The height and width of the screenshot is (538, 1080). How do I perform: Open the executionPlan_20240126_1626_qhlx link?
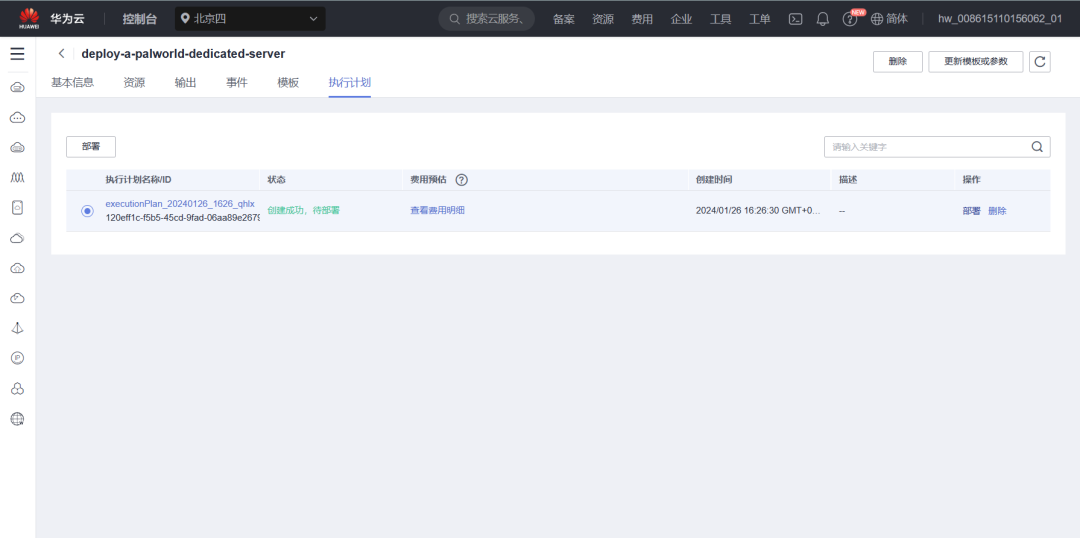[x=180, y=204]
